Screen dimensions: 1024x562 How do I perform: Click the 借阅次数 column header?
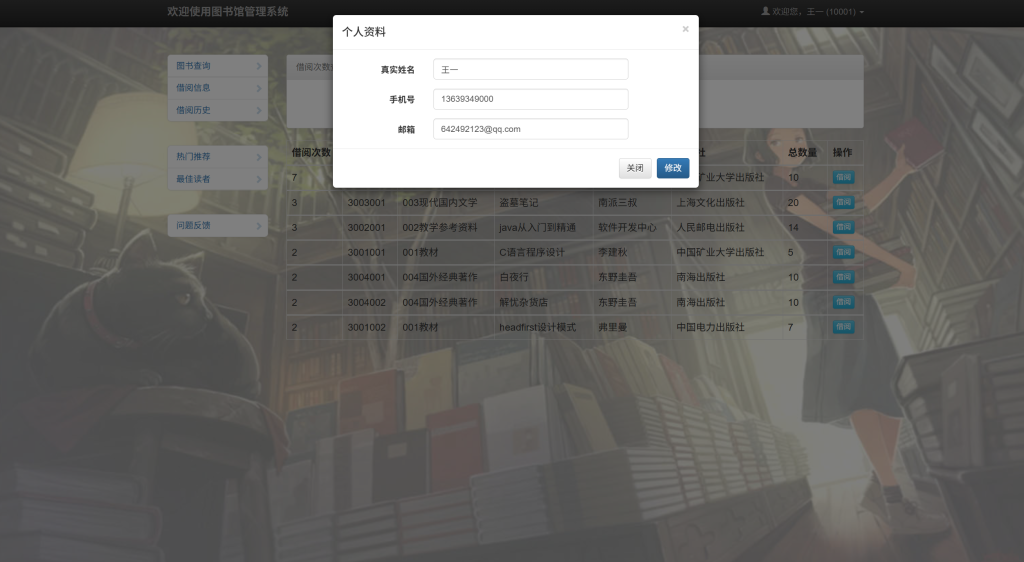point(312,152)
